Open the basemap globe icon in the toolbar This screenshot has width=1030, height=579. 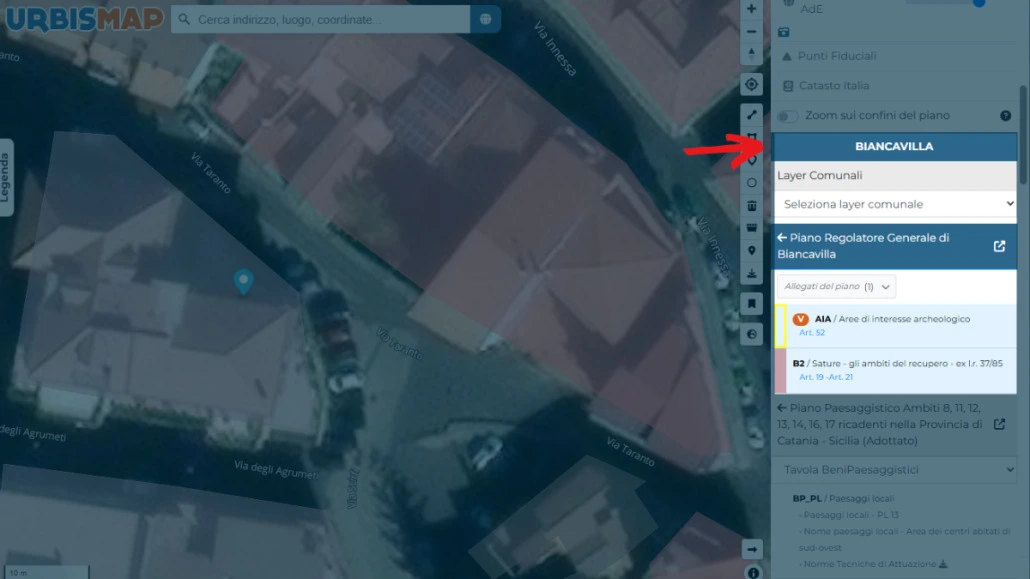(x=751, y=334)
